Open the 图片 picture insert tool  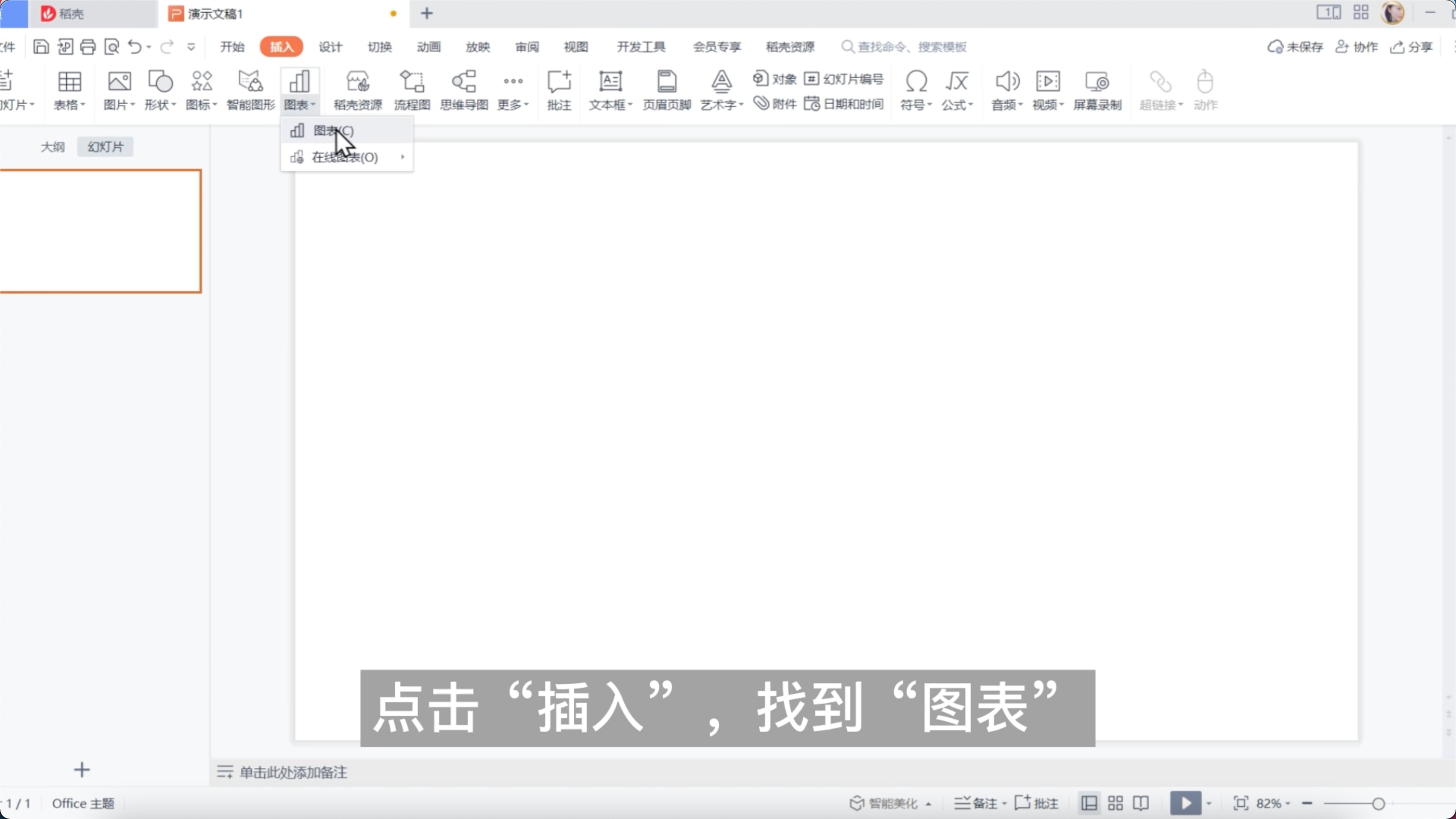tap(119, 90)
